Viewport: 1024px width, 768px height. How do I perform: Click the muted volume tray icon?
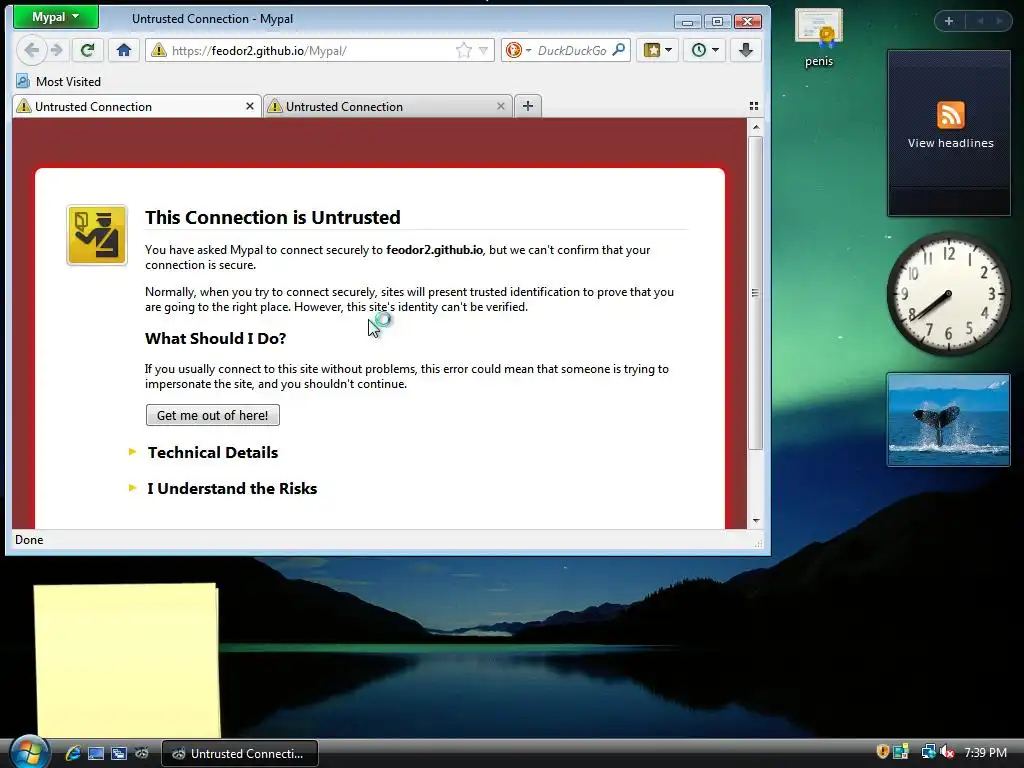coord(947,752)
